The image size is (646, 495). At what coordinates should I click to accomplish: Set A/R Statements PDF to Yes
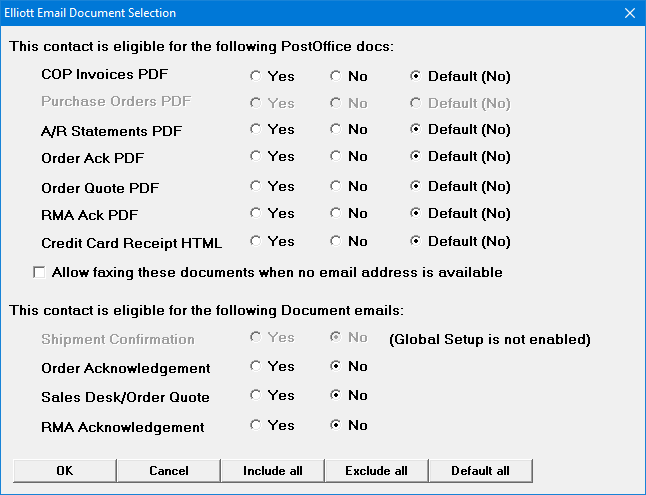[x=256, y=130]
